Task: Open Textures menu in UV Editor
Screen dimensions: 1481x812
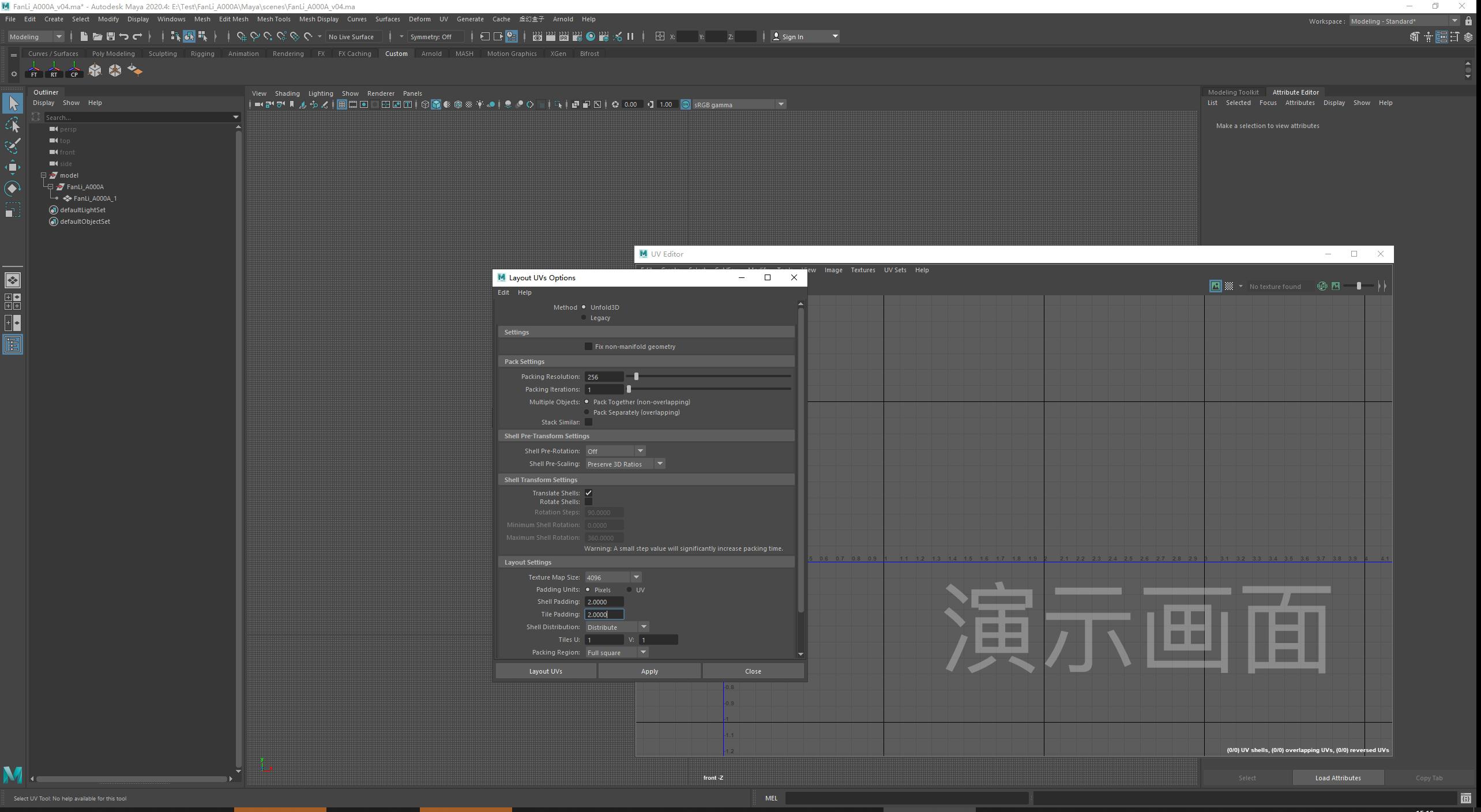Action: 863,270
